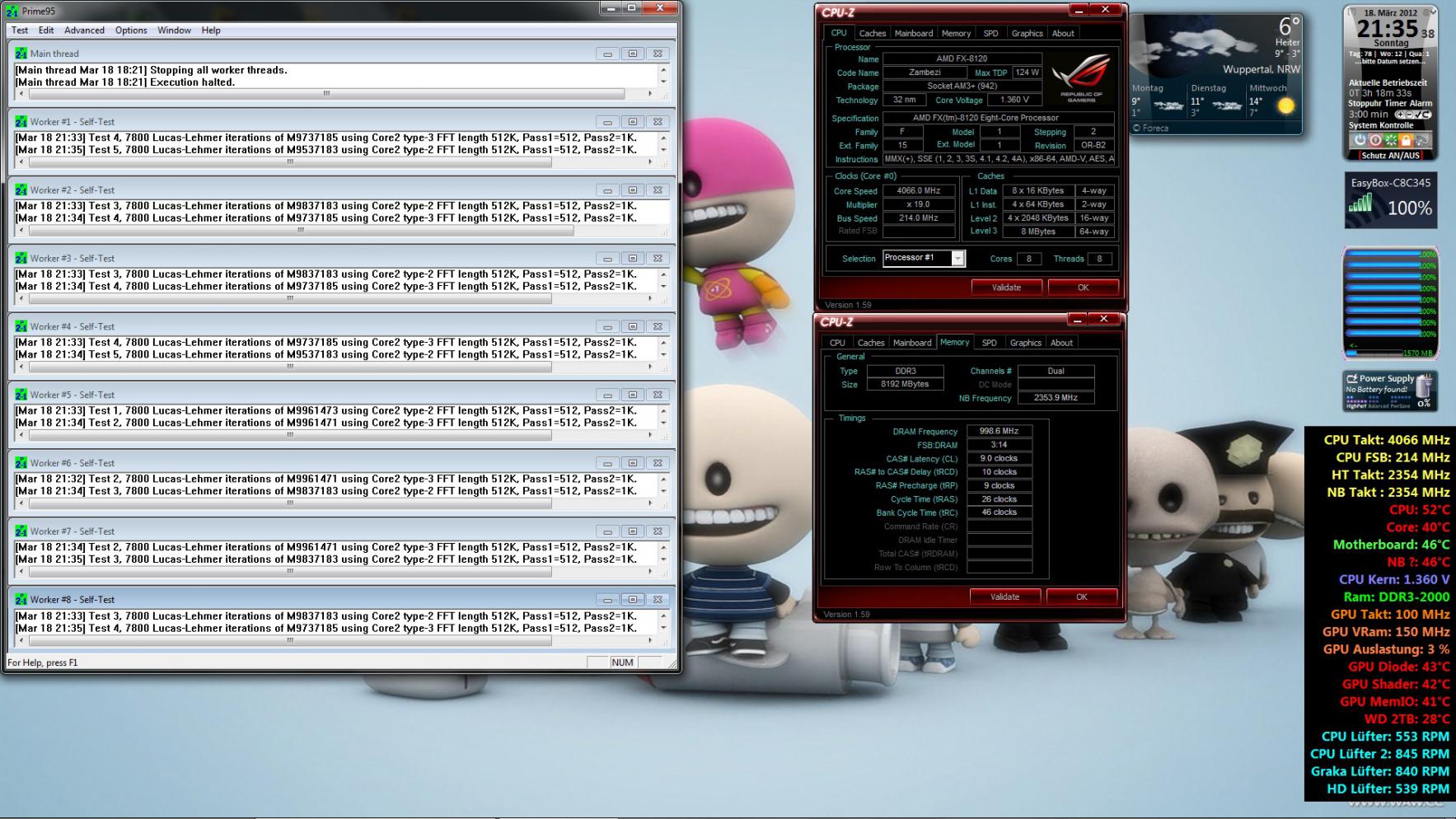Click the Worker #7 Self-Test window icon
The width and height of the screenshot is (1456, 819).
pos(21,531)
